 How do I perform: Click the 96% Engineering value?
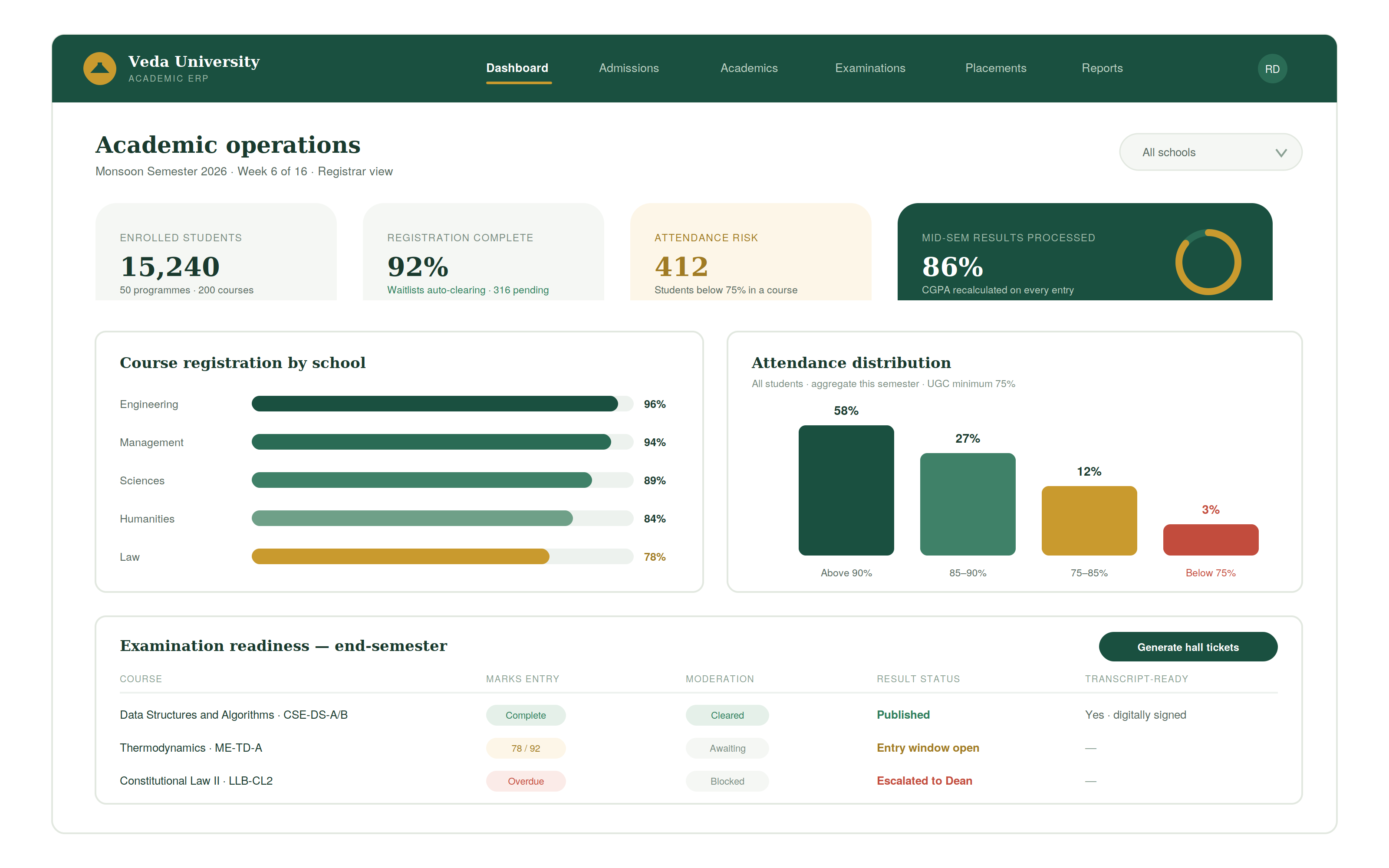pyautogui.click(x=654, y=404)
